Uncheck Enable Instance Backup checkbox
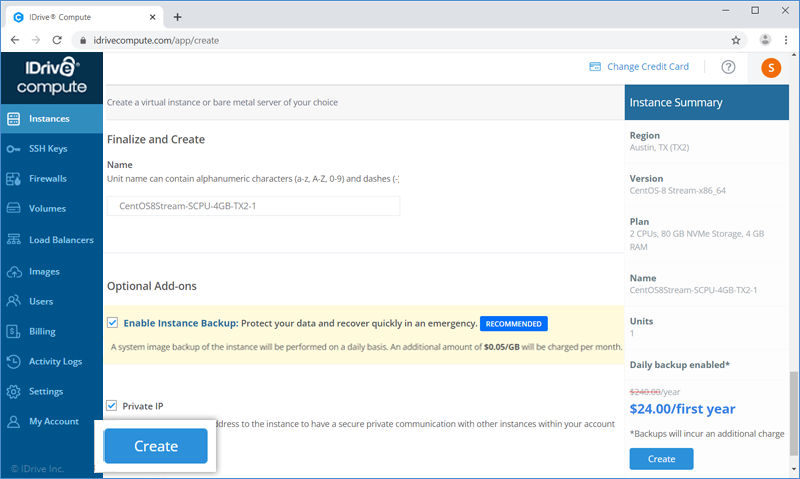800x479 pixels. [112, 322]
